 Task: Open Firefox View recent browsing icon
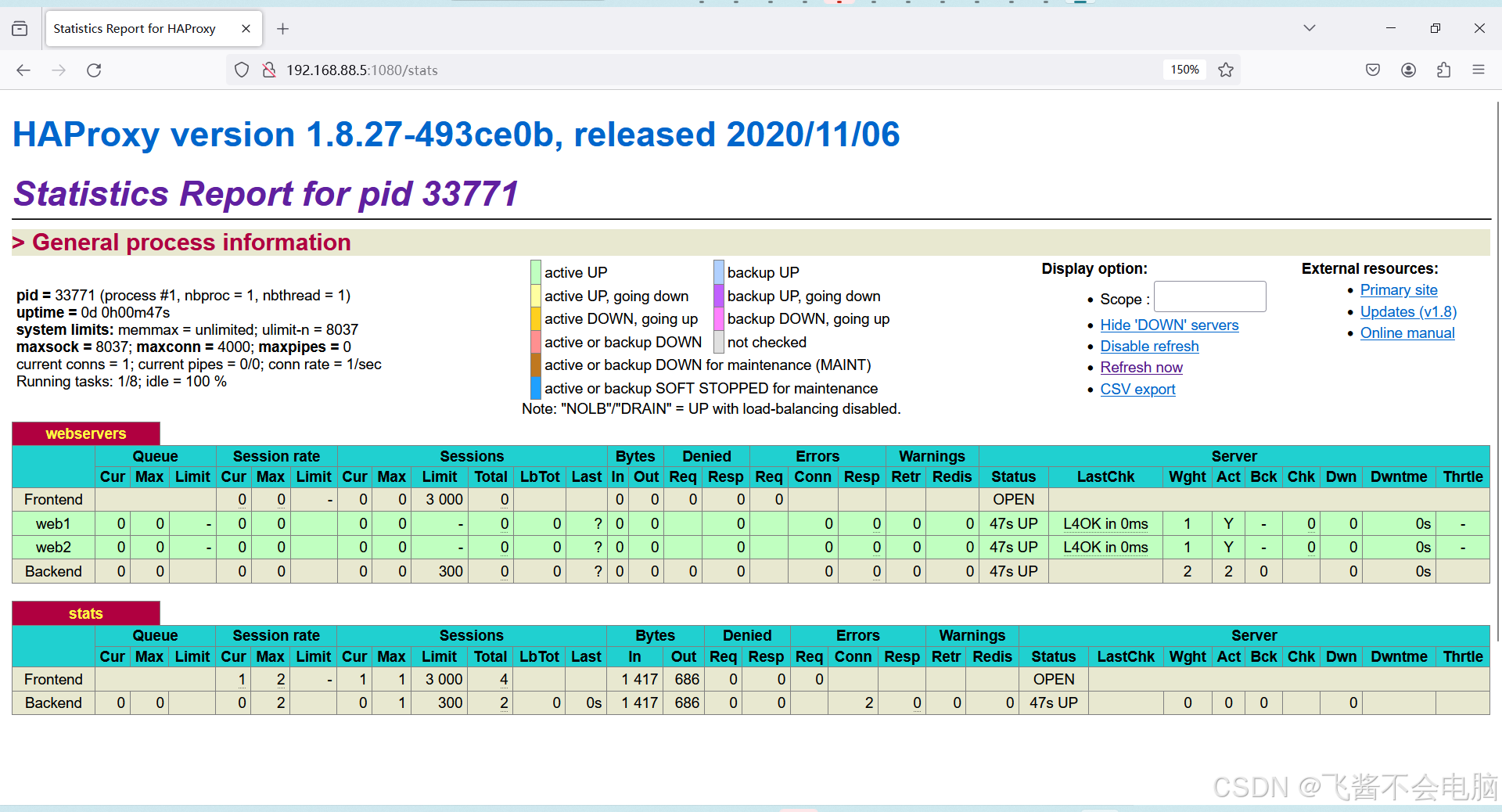20,29
